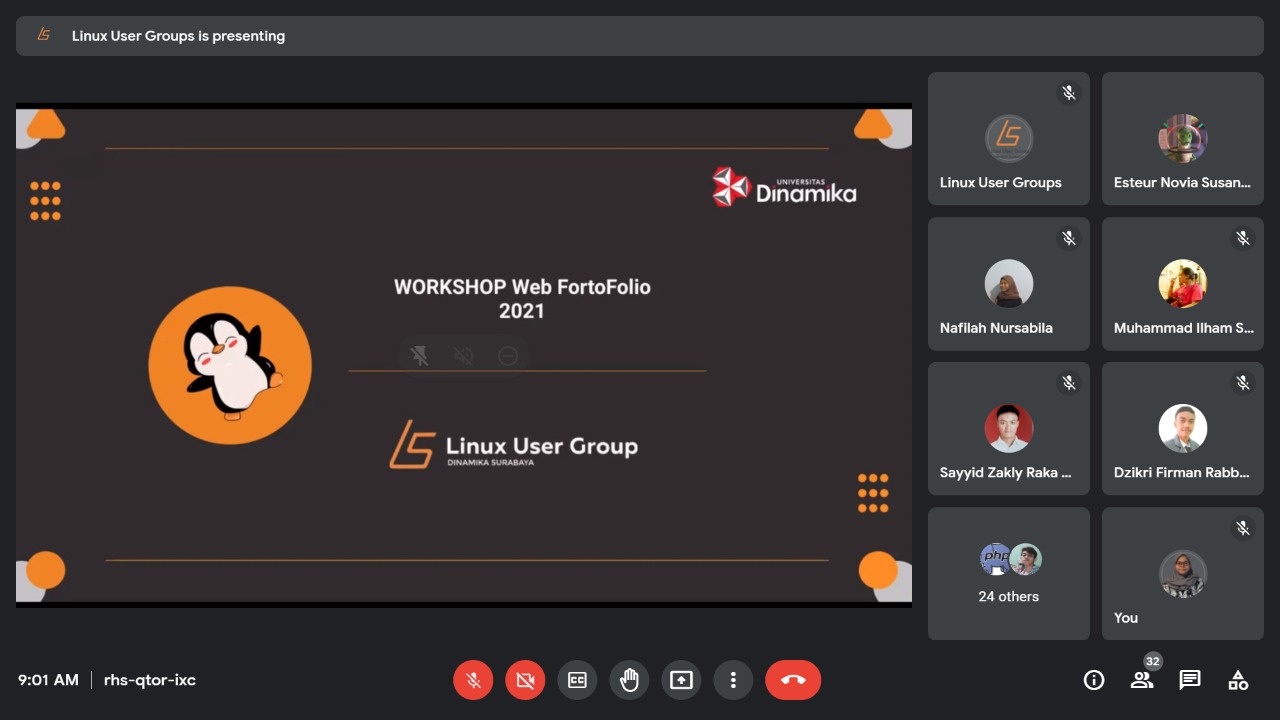Click muted mic icon on Linux User Groups tile
The image size is (1280, 720).
(1069, 93)
